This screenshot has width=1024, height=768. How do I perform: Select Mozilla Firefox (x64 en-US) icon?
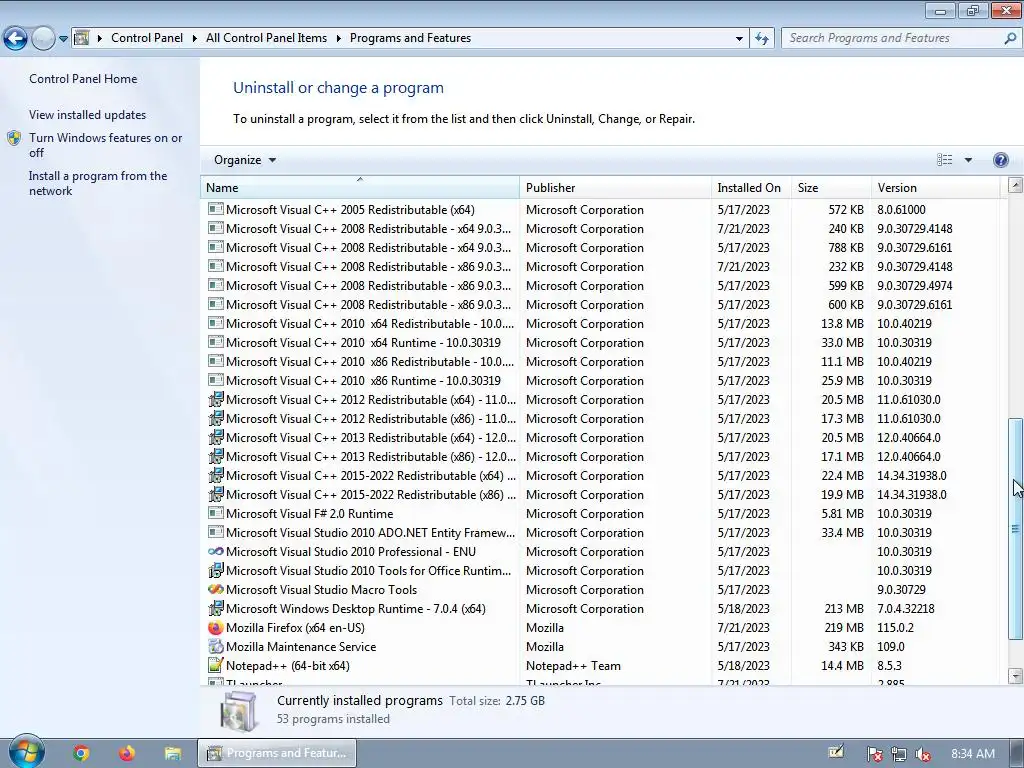point(216,628)
